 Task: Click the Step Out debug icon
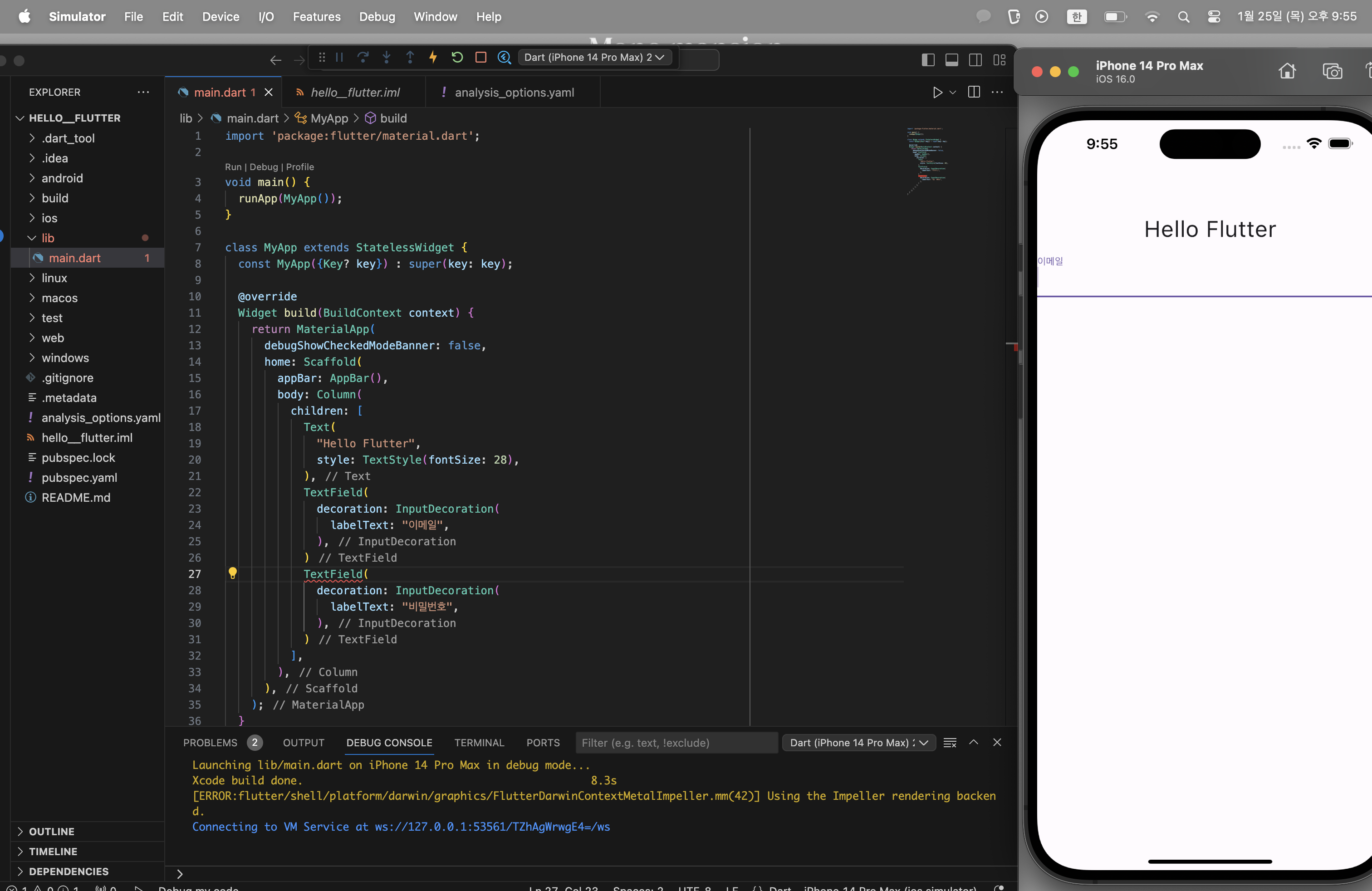(x=410, y=58)
